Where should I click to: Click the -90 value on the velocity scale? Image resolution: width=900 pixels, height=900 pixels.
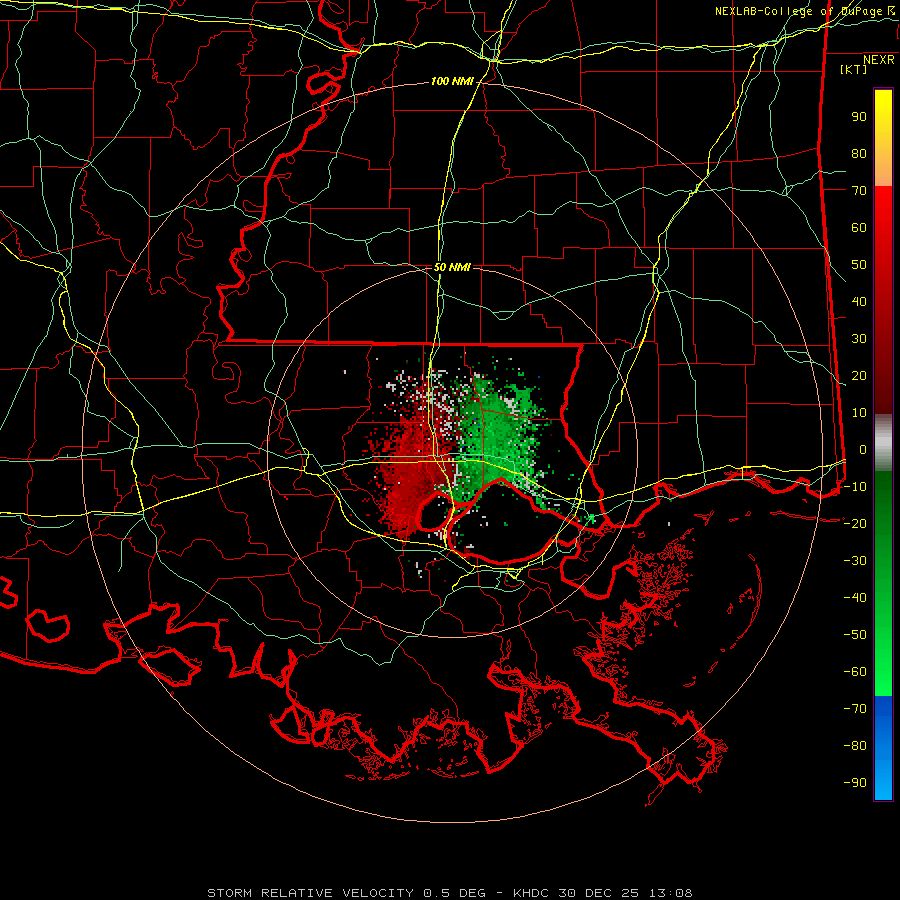[x=855, y=783]
